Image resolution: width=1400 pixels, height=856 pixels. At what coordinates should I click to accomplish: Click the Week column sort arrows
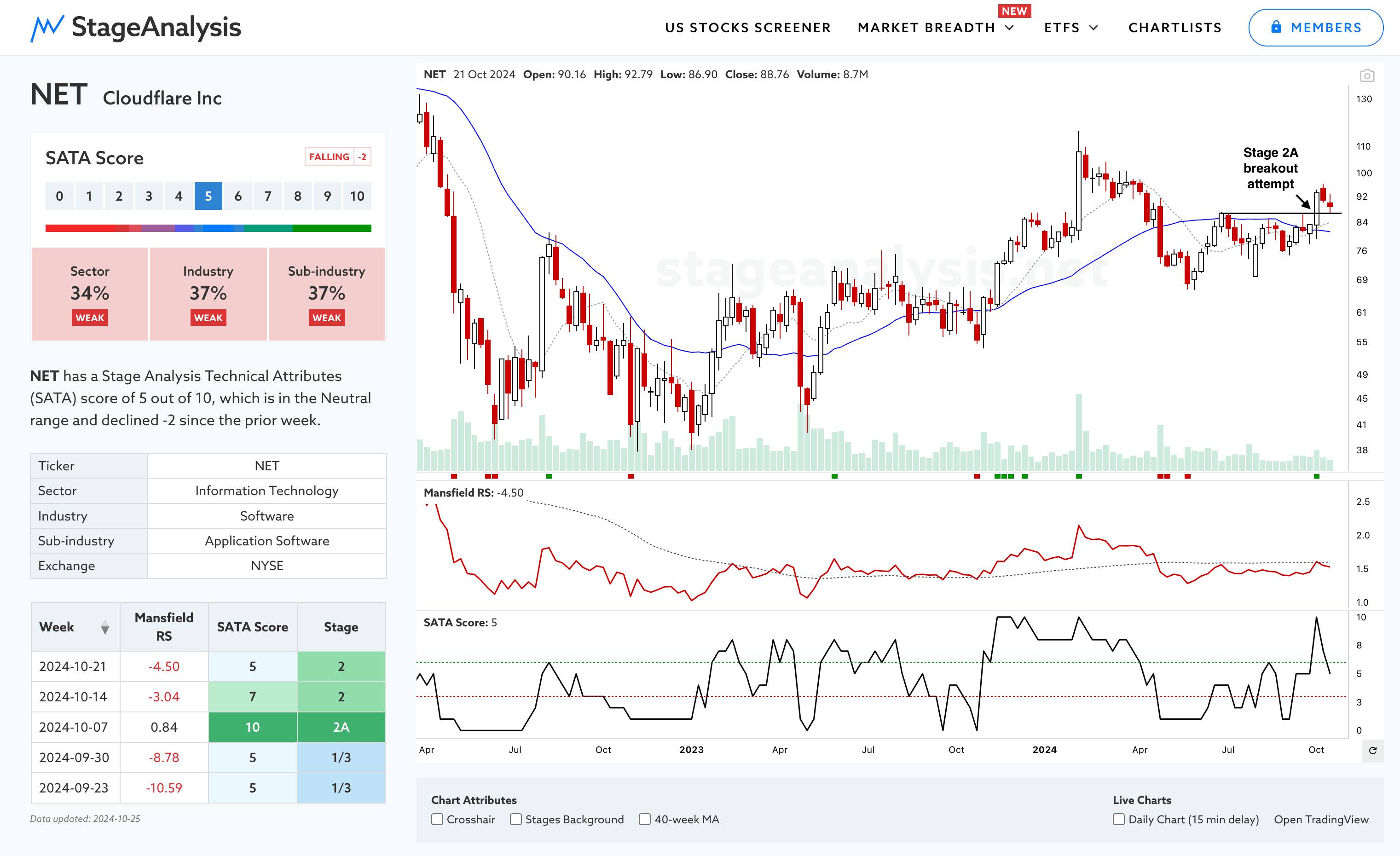coord(105,627)
